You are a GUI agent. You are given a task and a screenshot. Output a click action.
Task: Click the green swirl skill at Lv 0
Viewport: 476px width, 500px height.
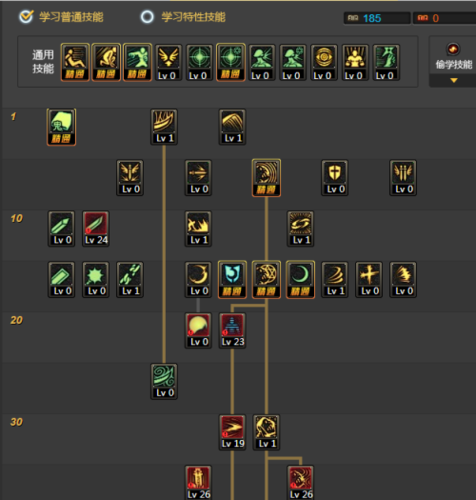tap(164, 381)
